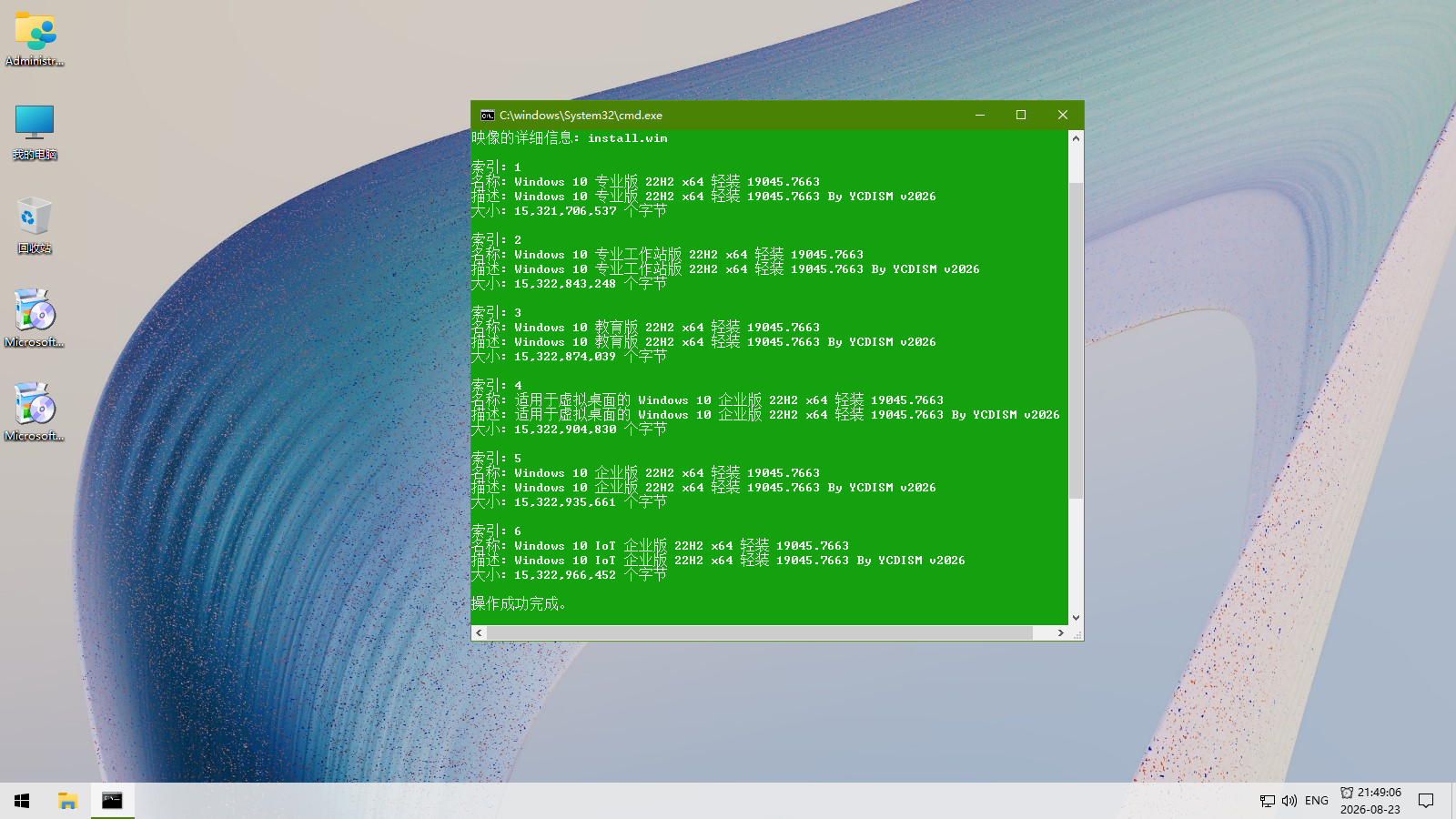Minimize the cmd.exe window

click(980, 115)
